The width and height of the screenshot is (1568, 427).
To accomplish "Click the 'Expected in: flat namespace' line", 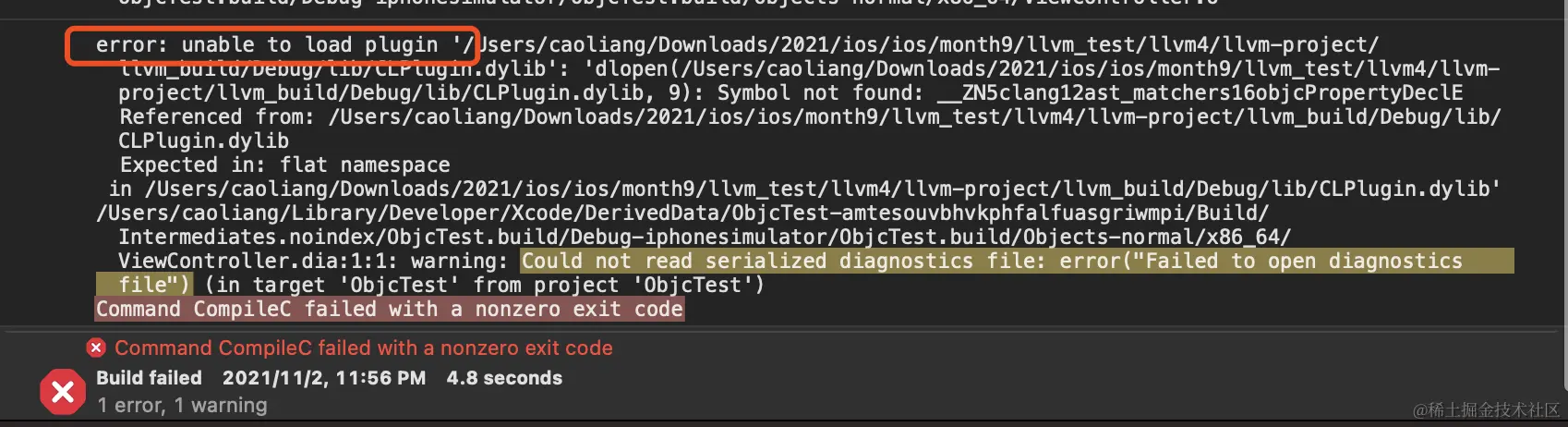I will pos(284,165).
